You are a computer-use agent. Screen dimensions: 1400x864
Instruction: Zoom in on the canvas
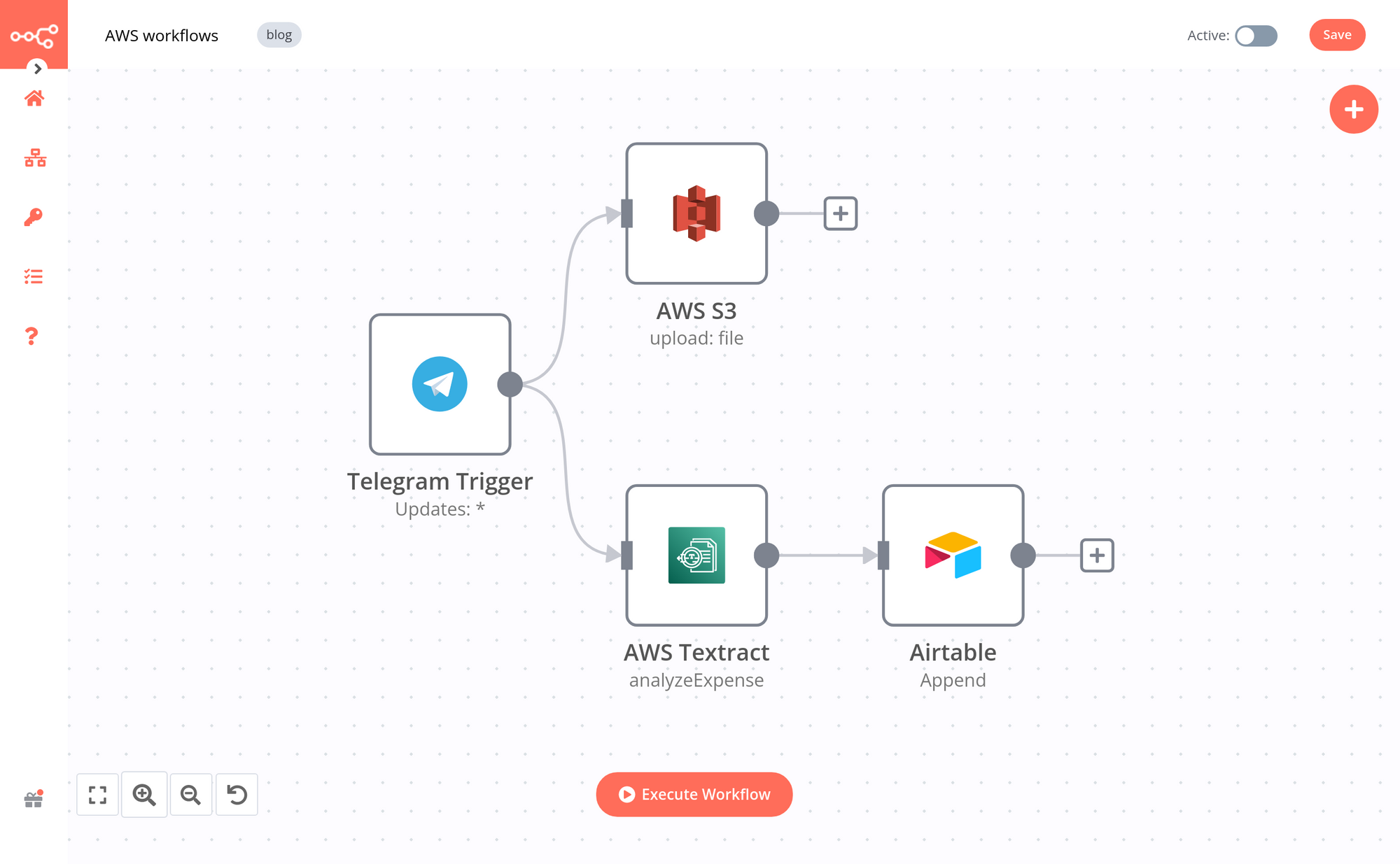click(x=144, y=794)
